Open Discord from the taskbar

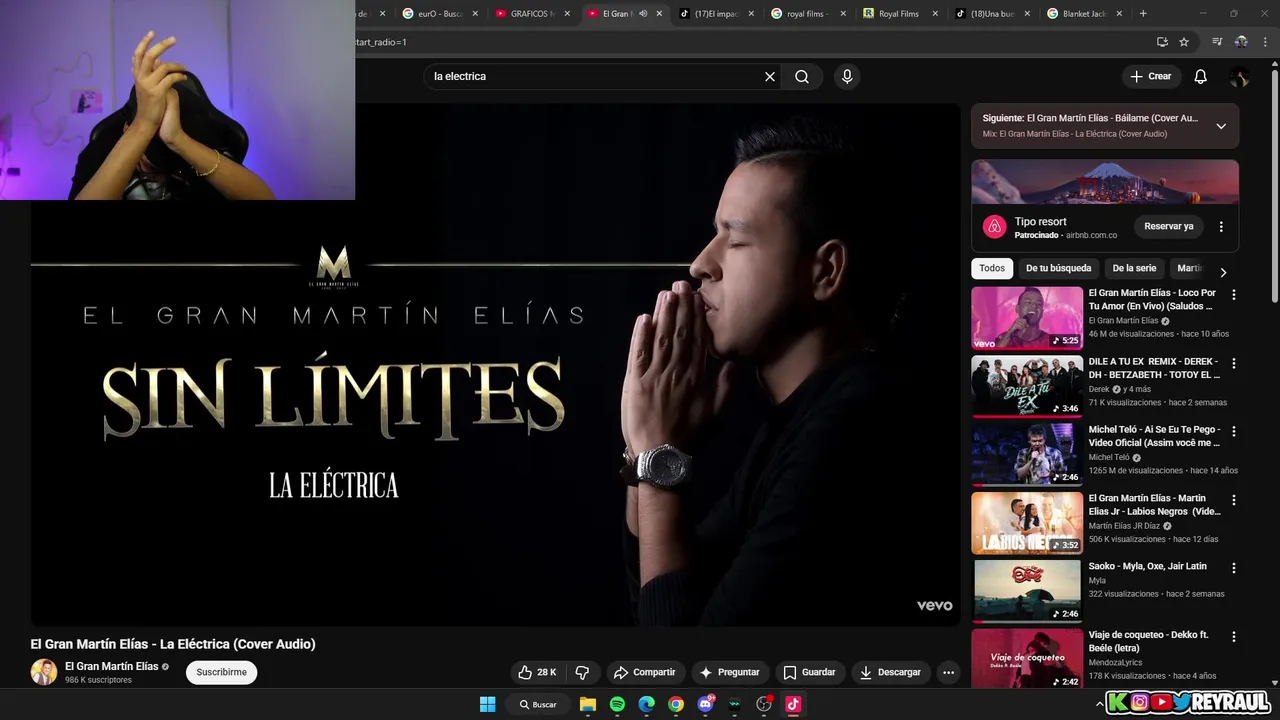point(706,704)
